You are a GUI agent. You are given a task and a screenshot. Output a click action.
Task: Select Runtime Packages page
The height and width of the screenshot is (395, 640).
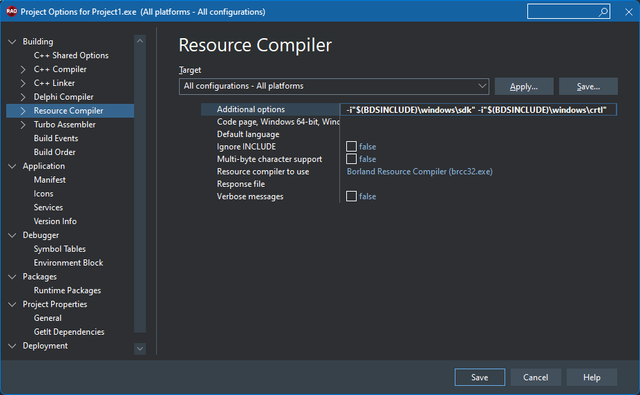coord(67,291)
